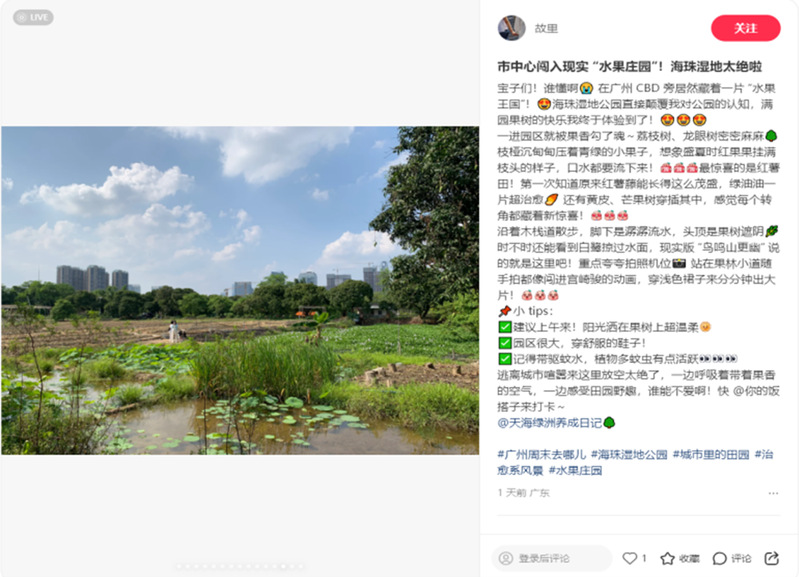Image resolution: width=799 pixels, height=577 pixels.
Task: Click the share arrow icon
Action: (x=771, y=558)
